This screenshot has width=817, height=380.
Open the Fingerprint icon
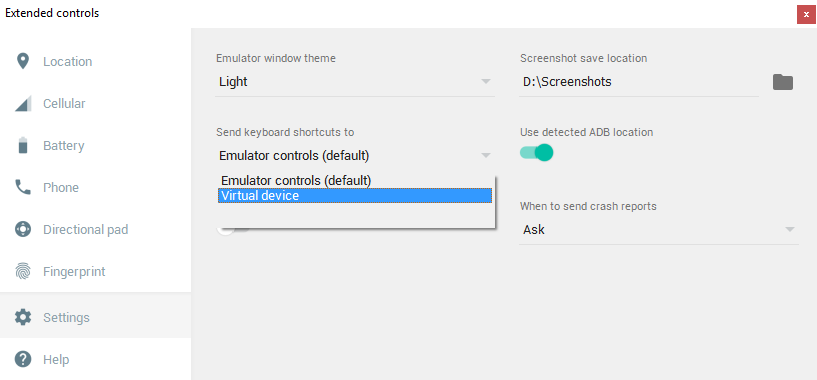tap(23, 272)
